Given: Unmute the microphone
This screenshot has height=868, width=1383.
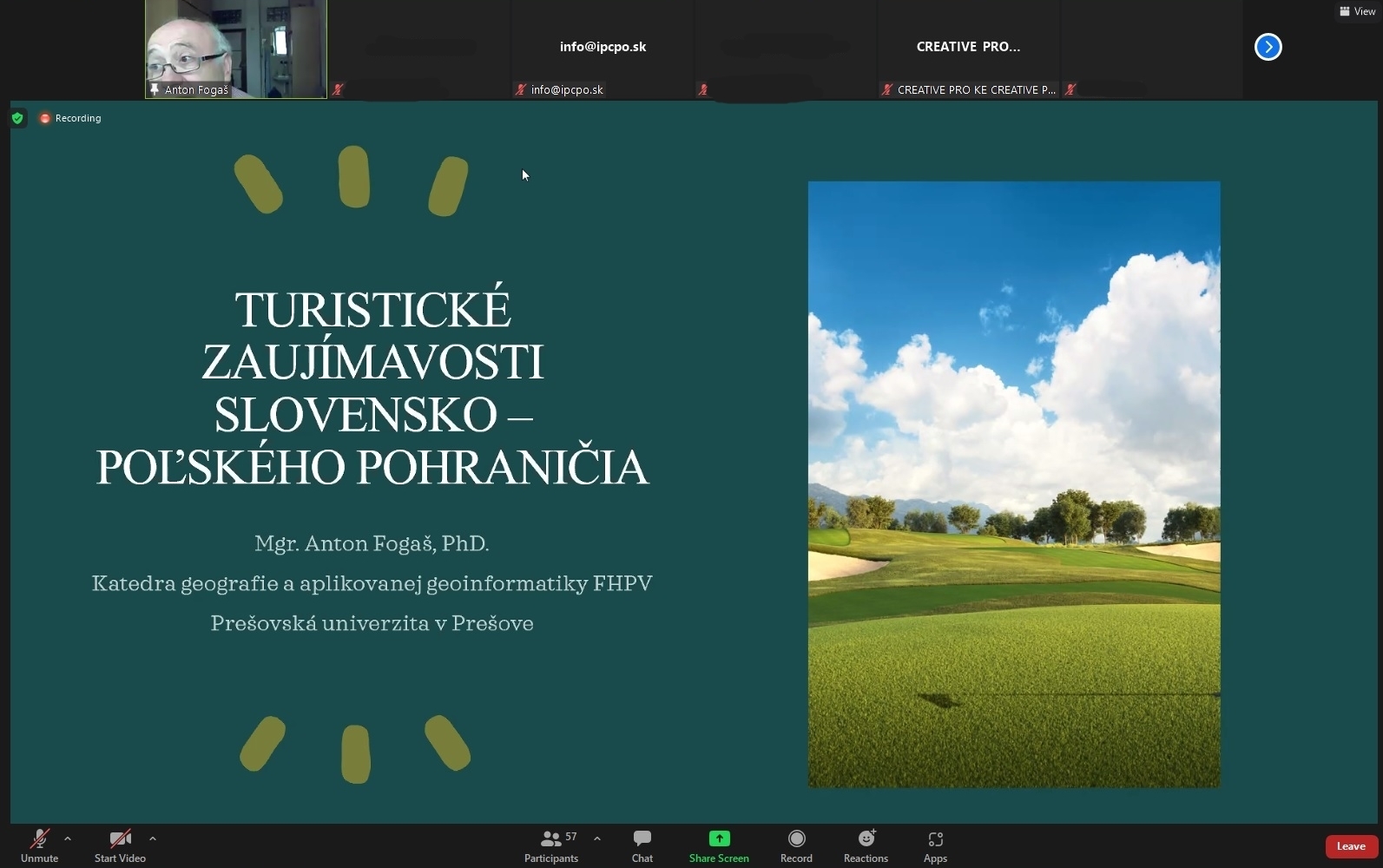Looking at the screenshot, I should point(39,845).
